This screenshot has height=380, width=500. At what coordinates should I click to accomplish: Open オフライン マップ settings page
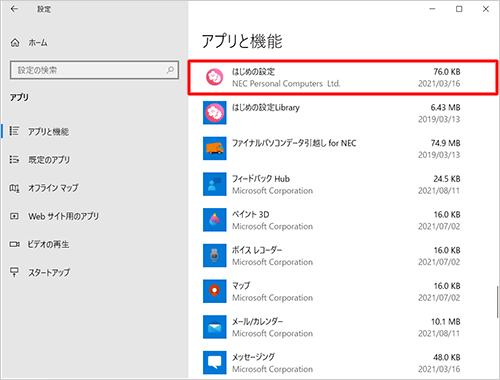pos(53,188)
